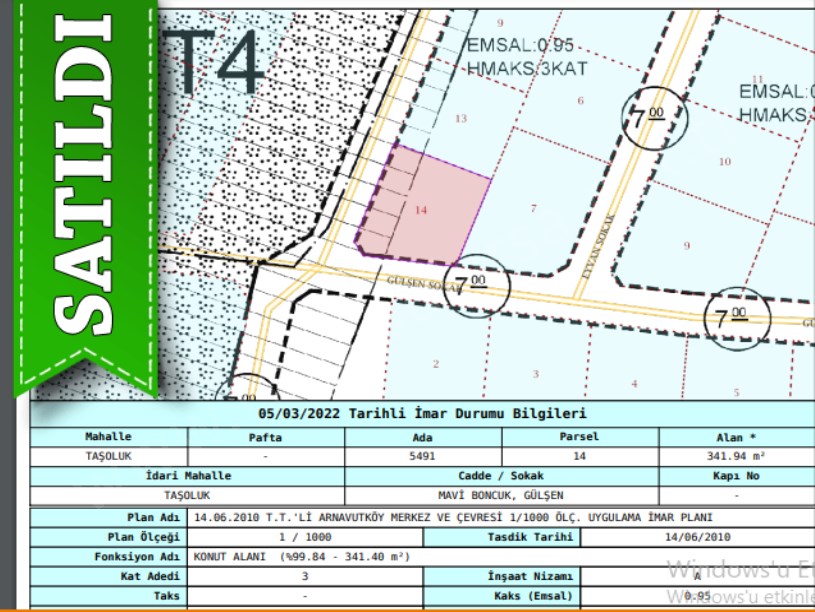Click the 05/03/2022 Tarihli İmar Durumu Bilgileri header
The width and height of the screenshot is (815, 612).
(422, 414)
